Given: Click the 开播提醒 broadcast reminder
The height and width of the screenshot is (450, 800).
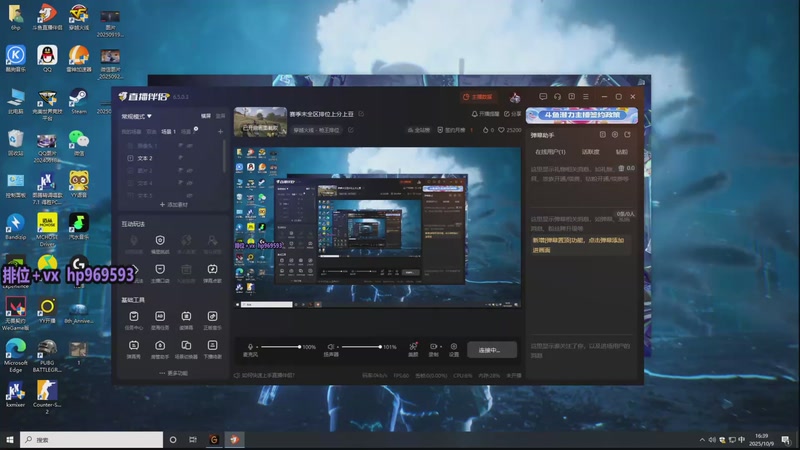Looking at the screenshot, I should (485, 114).
